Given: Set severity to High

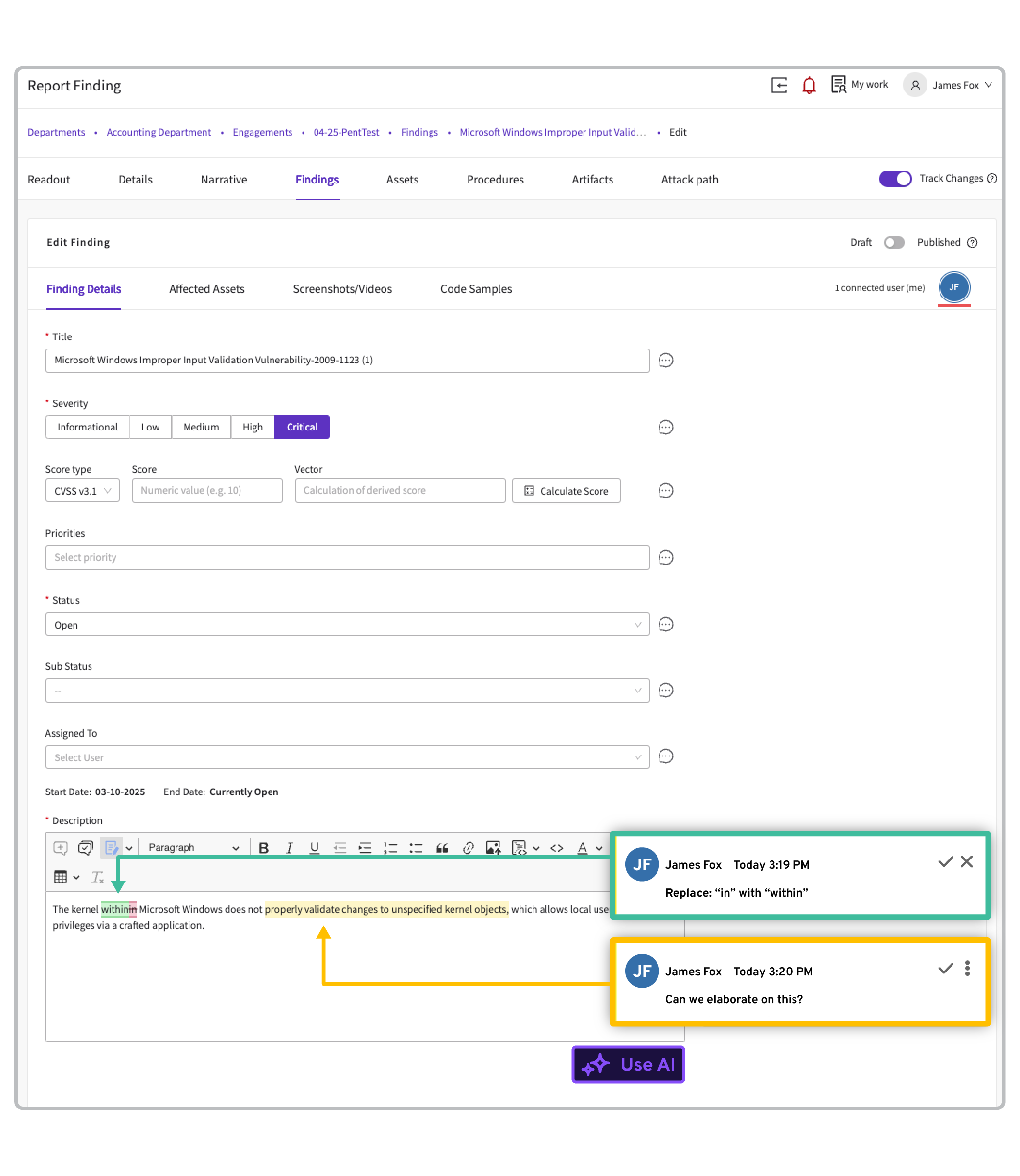Looking at the screenshot, I should click(252, 427).
